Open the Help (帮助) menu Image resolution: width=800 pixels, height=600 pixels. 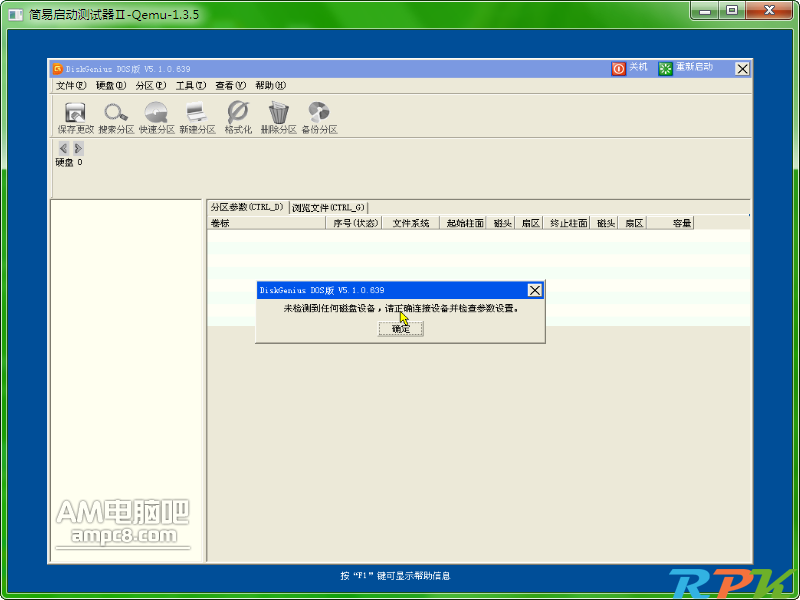pyautogui.click(x=270, y=86)
